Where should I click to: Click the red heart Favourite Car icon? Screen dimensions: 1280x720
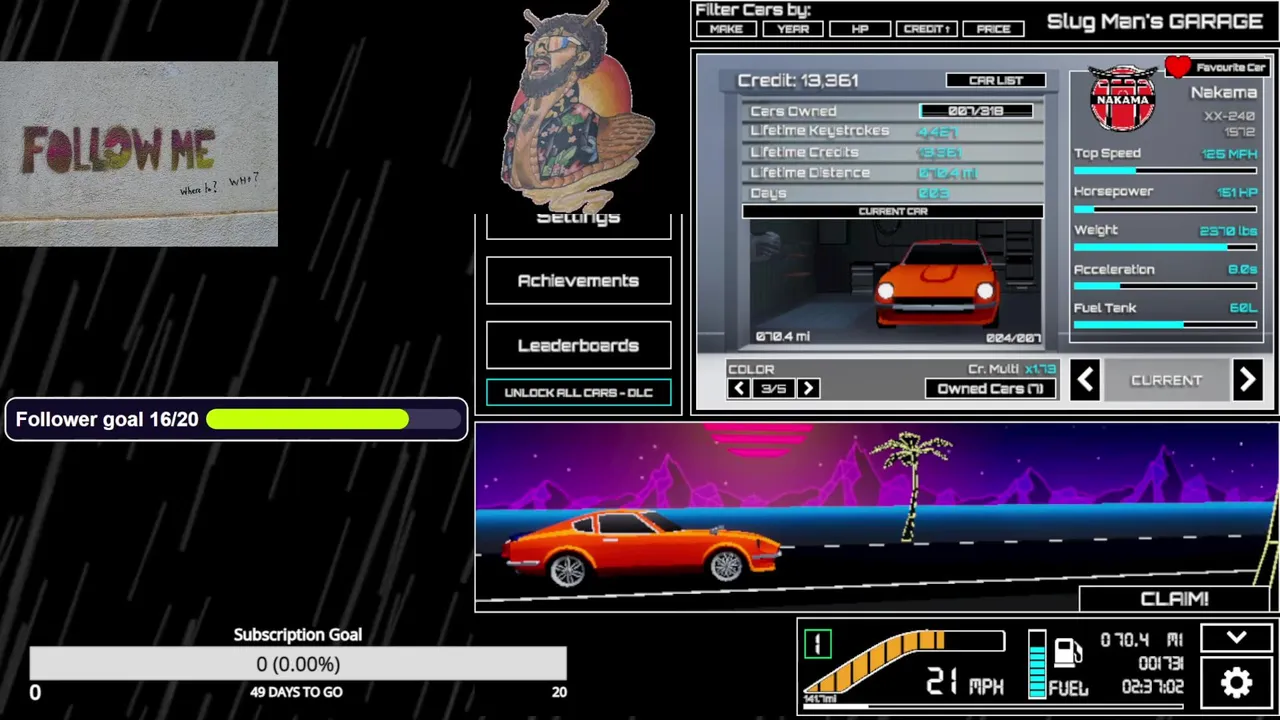click(x=1178, y=67)
